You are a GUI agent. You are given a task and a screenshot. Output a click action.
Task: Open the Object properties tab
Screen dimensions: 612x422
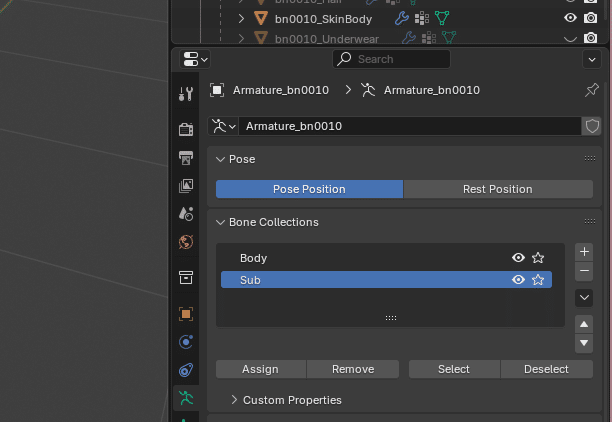(x=186, y=314)
